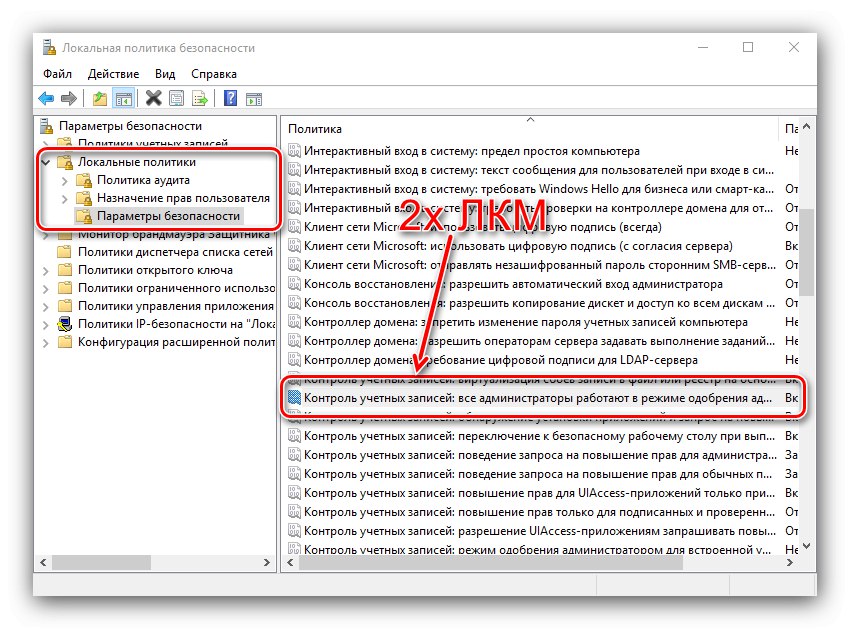Select Политики диспетчера списка сетей tree item
Viewport: 850px width, 629px height.
coord(175,252)
